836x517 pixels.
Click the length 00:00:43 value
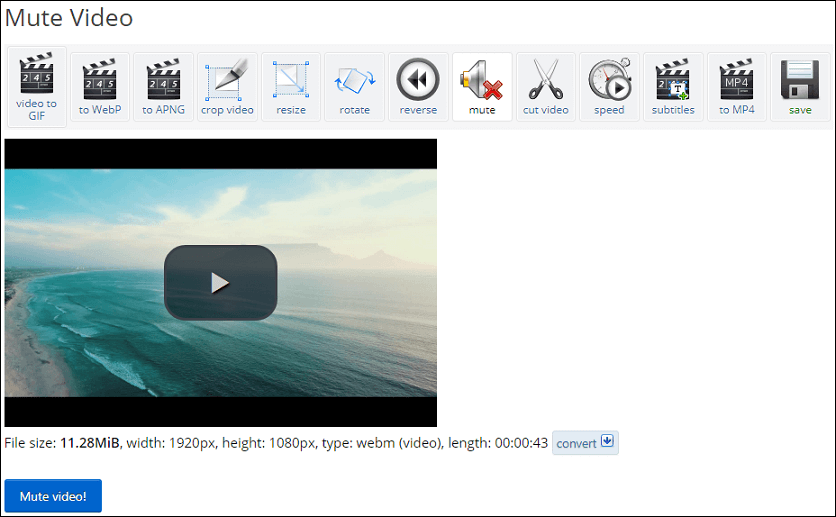coord(521,443)
